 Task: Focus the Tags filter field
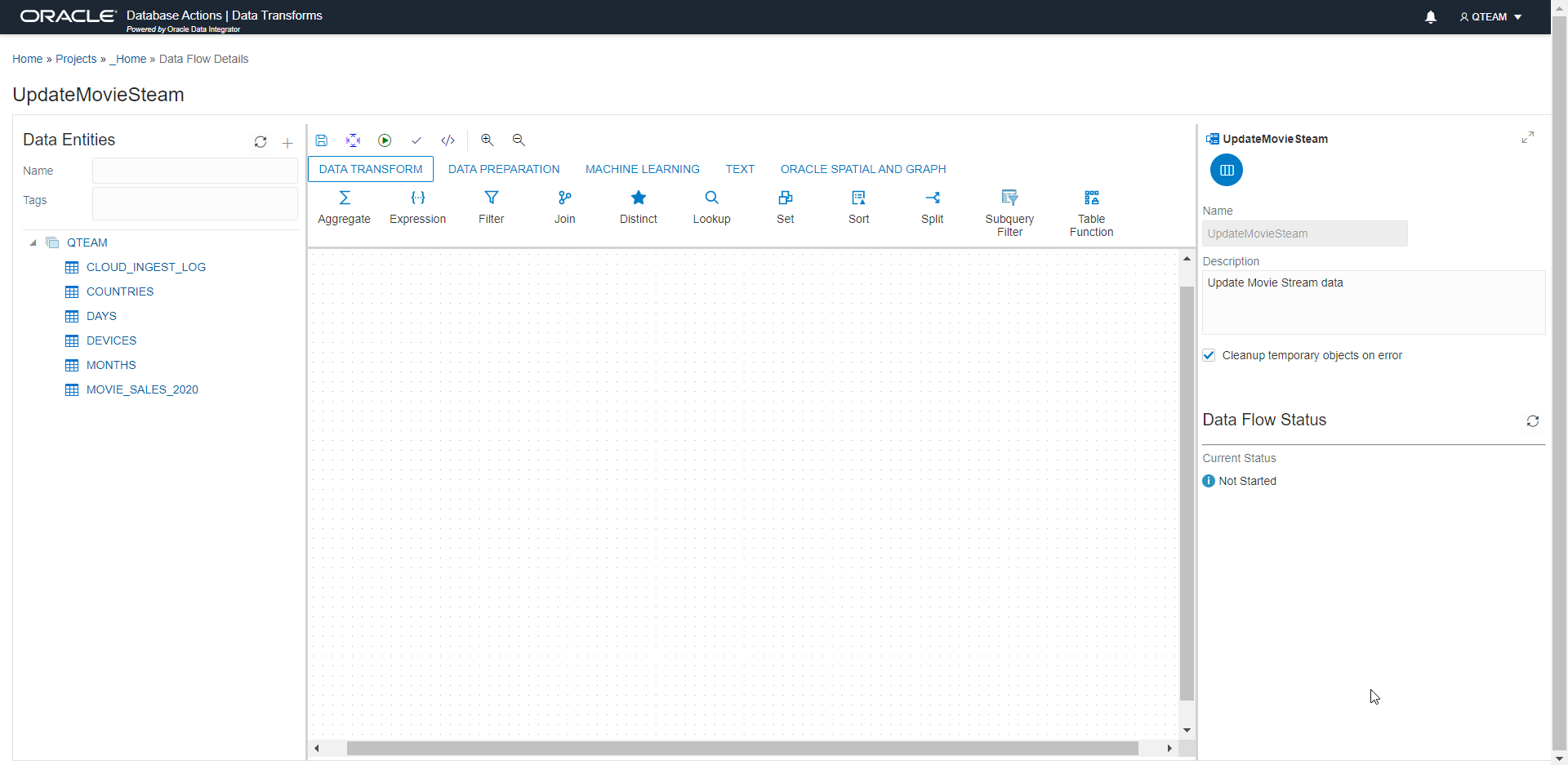pos(195,203)
